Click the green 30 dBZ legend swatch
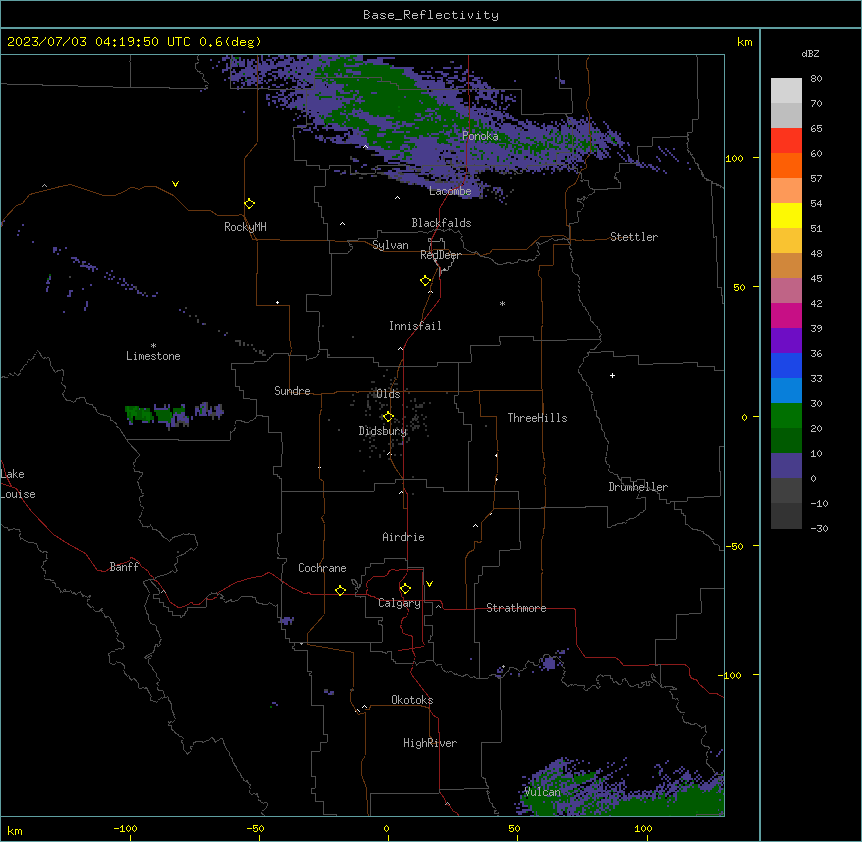 (786, 416)
